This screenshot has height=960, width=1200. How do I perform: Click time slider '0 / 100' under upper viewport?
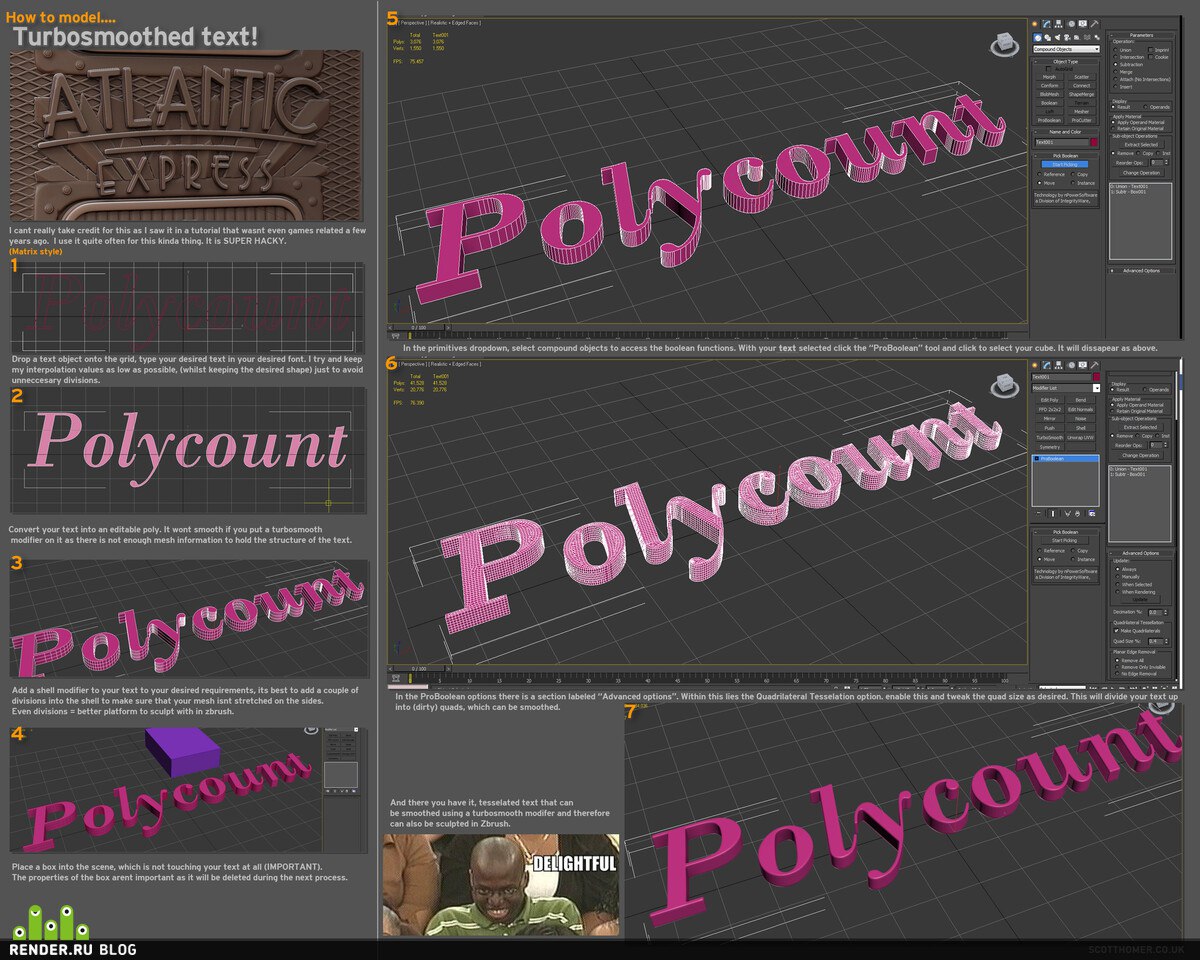(x=419, y=327)
